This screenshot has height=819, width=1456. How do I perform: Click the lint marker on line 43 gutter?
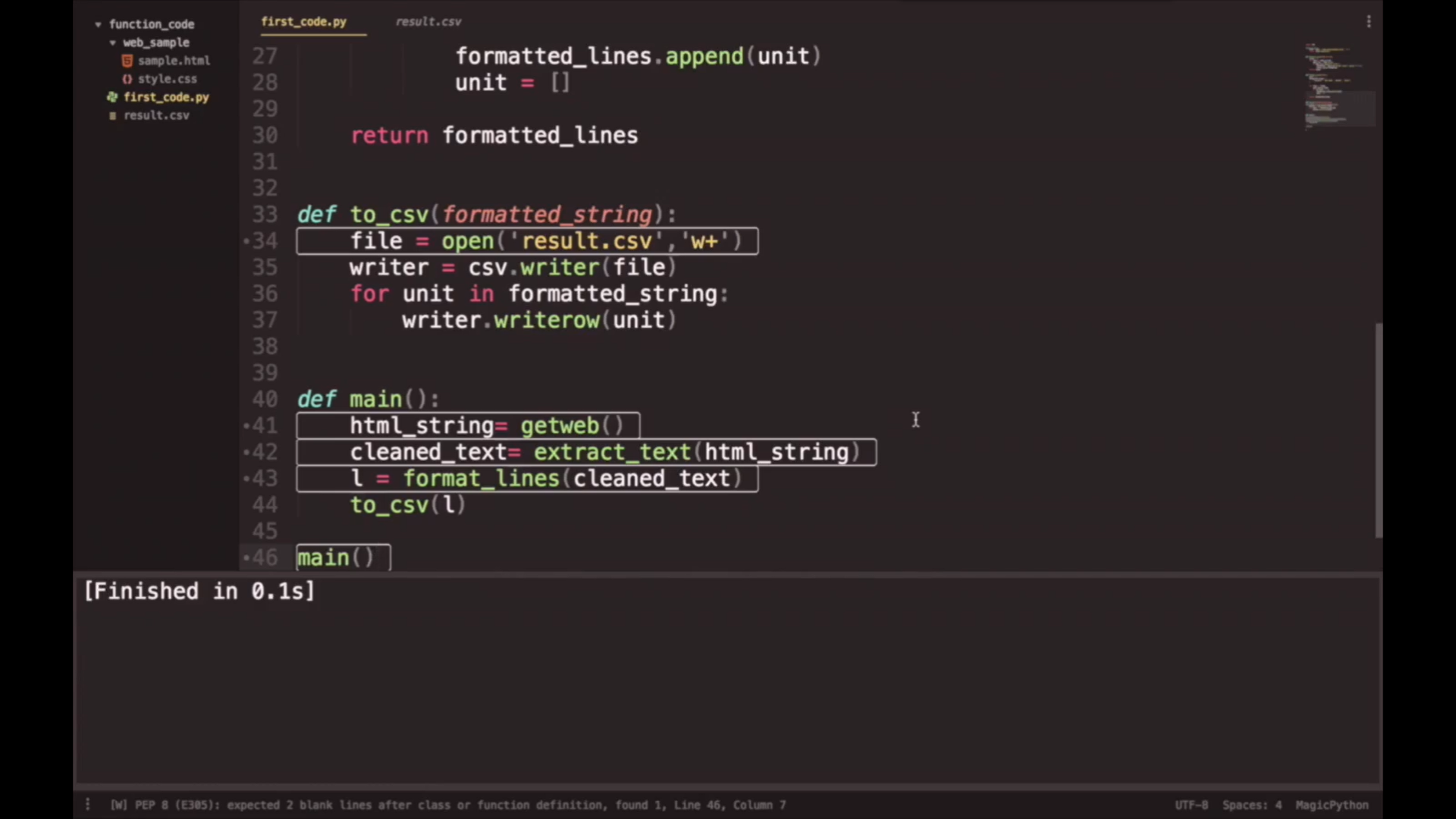coord(246,479)
